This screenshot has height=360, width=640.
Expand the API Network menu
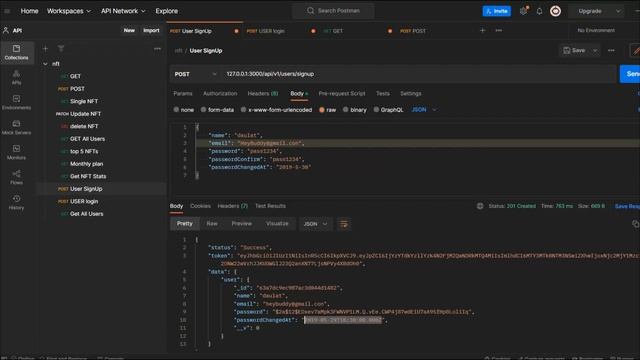coord(123,11)
